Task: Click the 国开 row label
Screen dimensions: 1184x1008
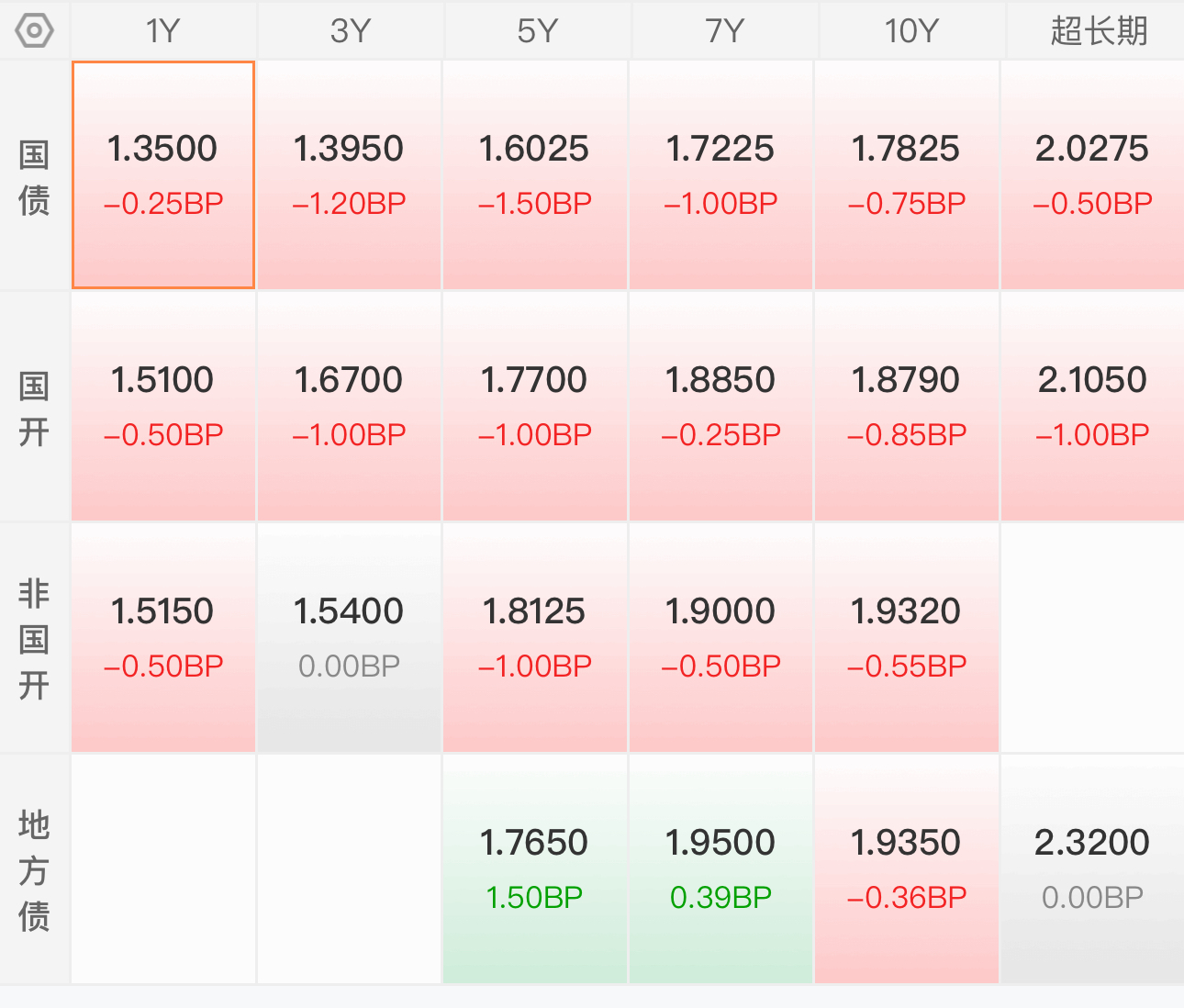Action: click(34, 407)
